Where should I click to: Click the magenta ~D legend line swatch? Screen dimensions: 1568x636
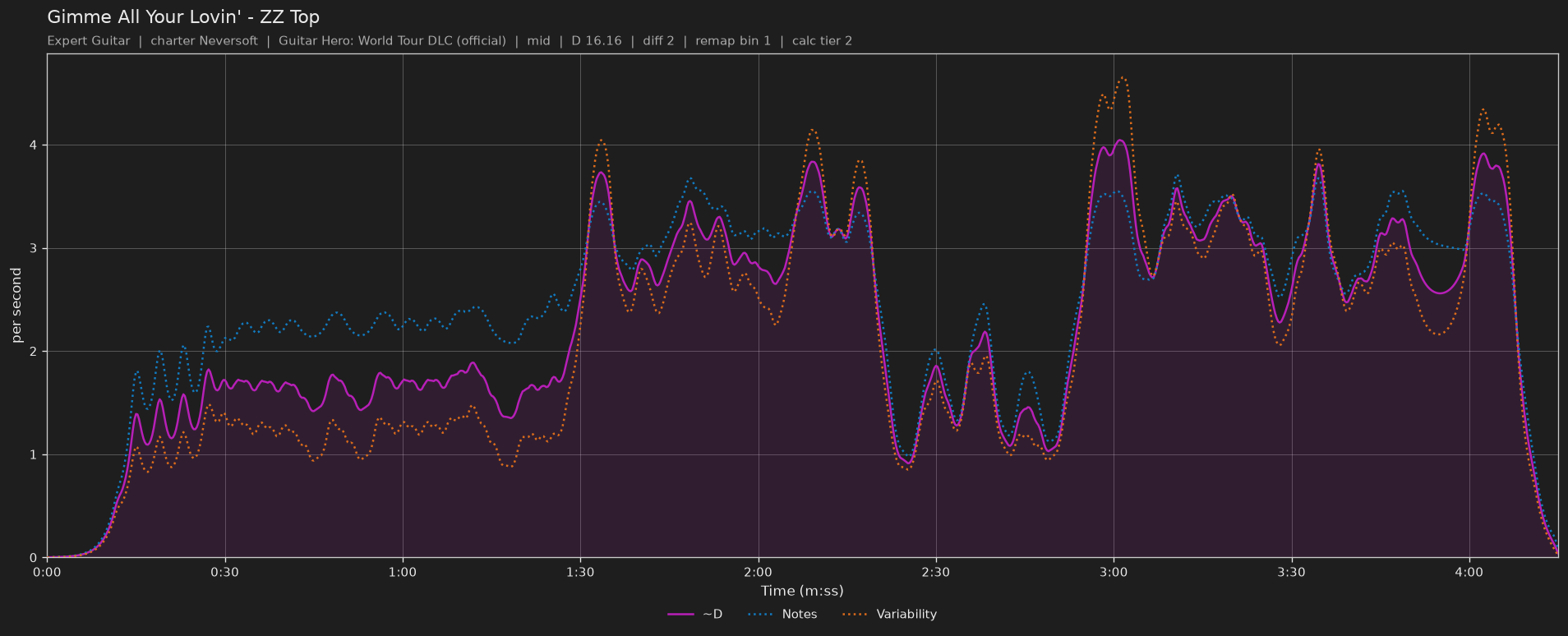(x=681, y=615)
